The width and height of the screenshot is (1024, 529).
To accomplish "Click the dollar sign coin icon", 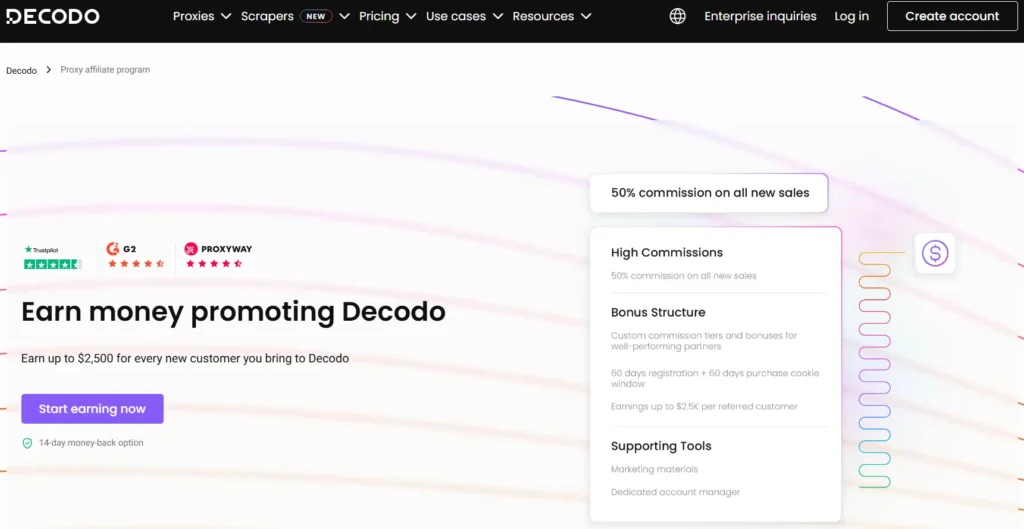I will 935,253.
